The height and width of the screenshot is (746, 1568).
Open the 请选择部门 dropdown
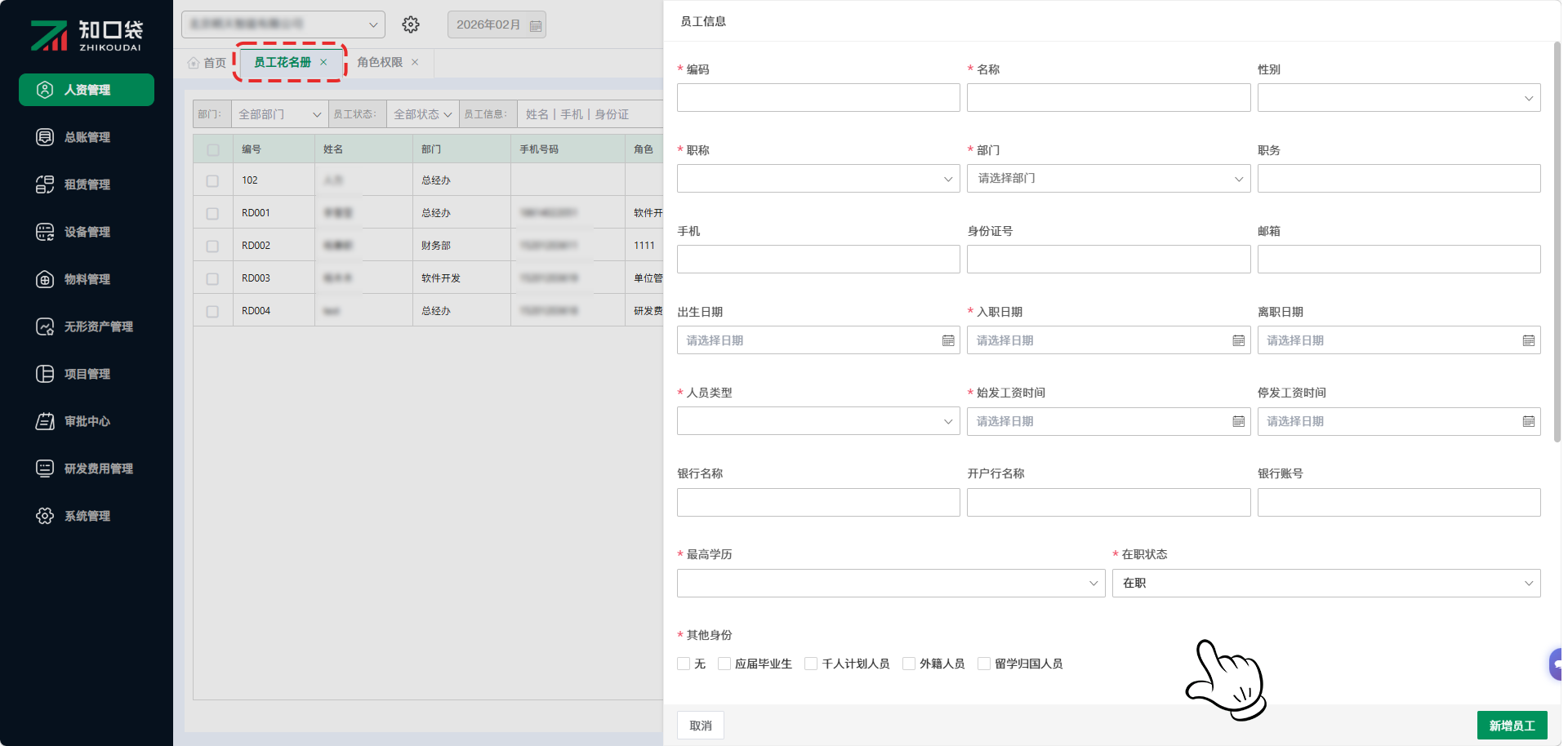coord(1108,179)
